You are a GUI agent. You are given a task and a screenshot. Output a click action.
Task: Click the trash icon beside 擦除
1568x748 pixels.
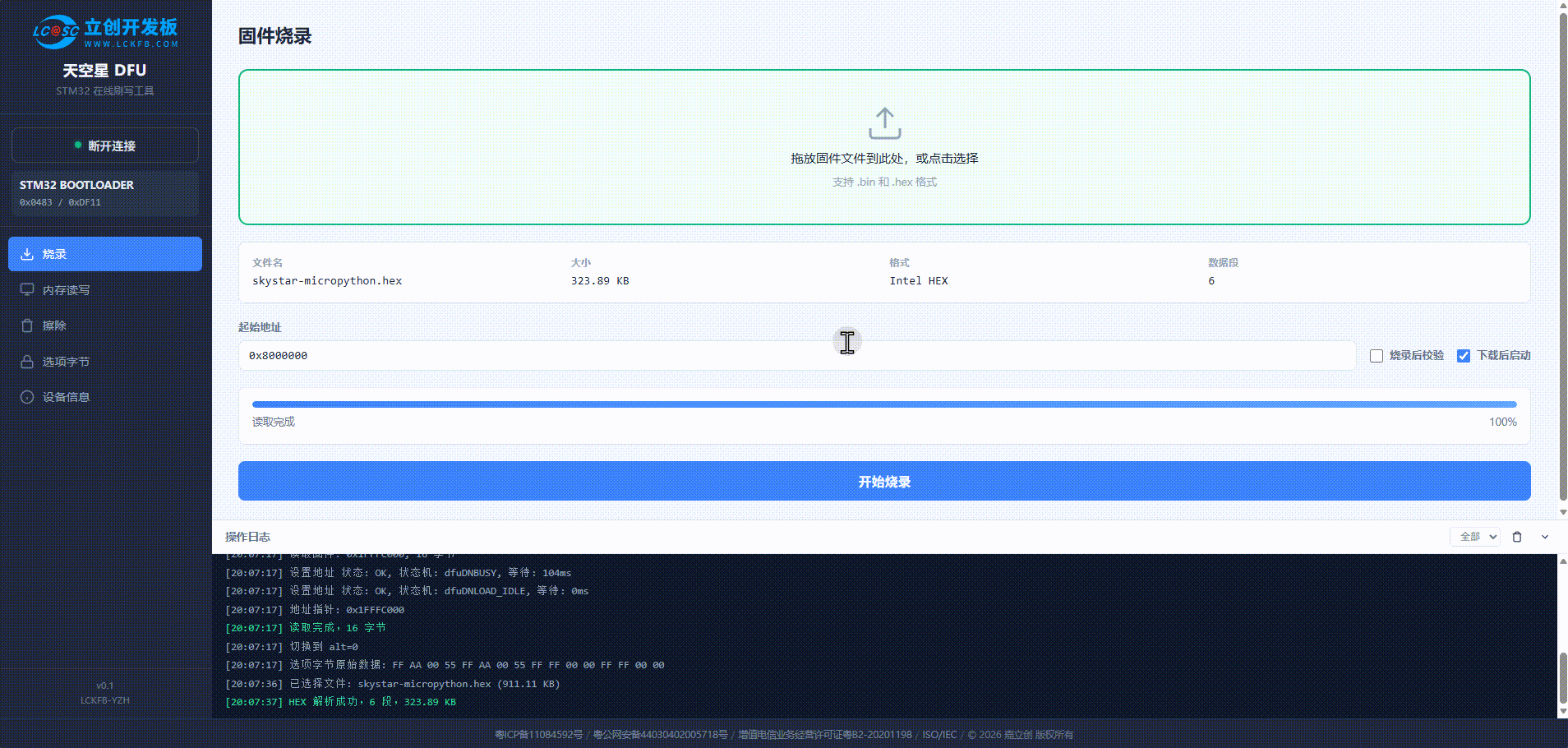(27, 326)
